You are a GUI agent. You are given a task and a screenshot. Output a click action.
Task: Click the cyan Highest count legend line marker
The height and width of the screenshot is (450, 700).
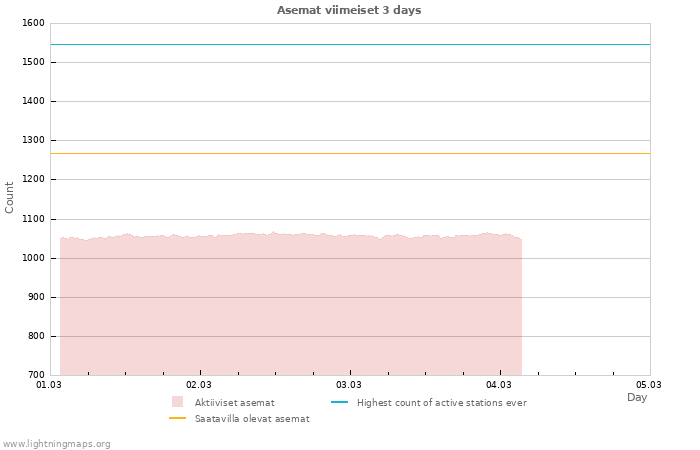(x=339, y=402)
